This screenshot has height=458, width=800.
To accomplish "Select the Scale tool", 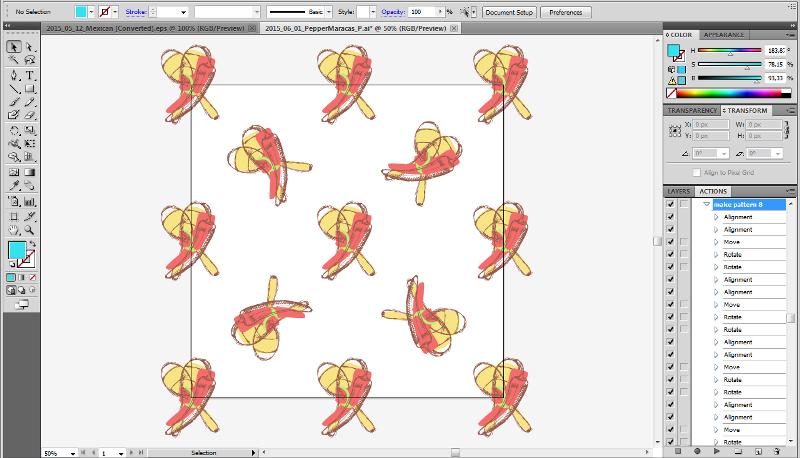I will pos(30,131).
